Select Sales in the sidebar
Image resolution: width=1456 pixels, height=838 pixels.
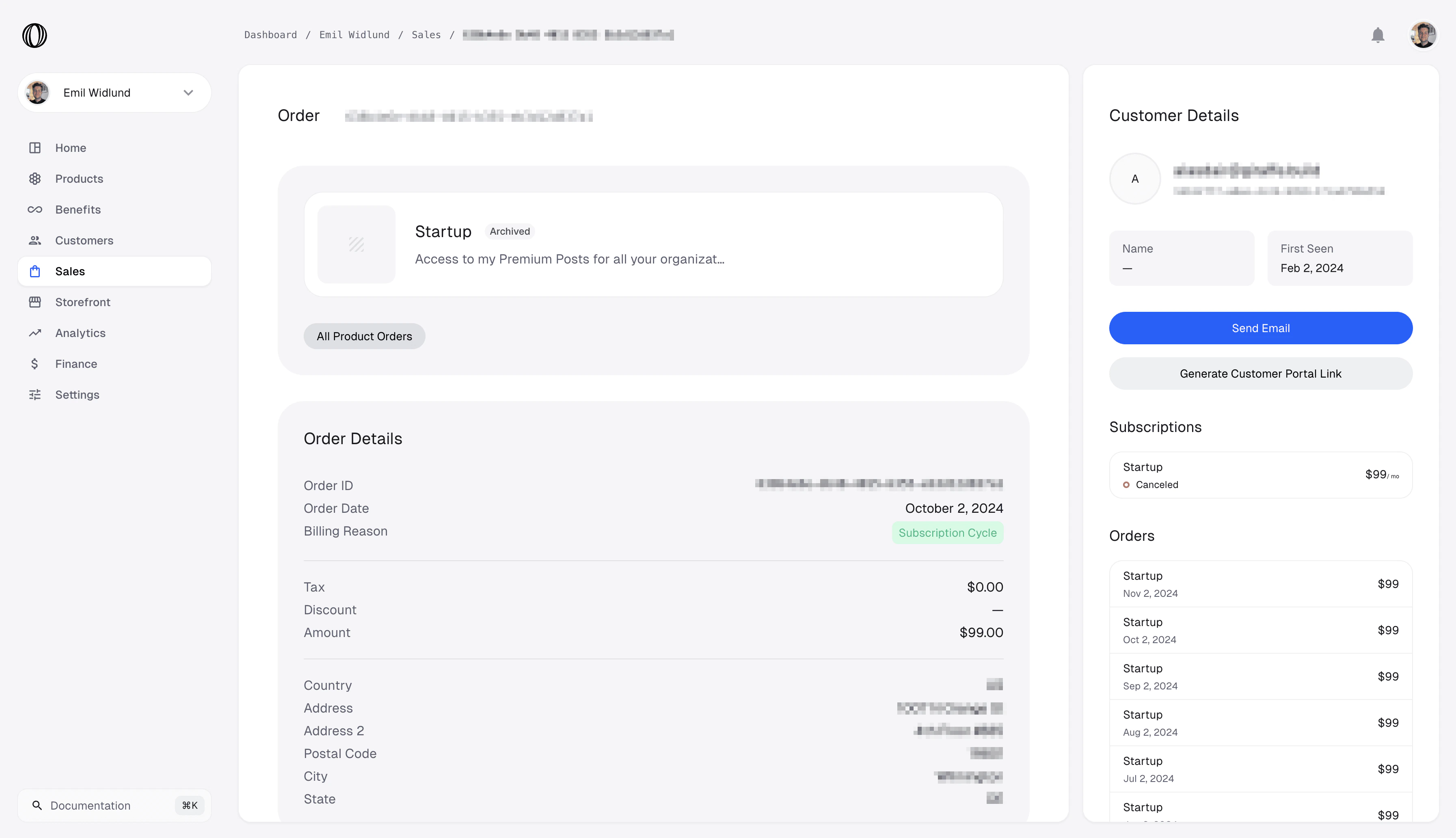point(70,271)
